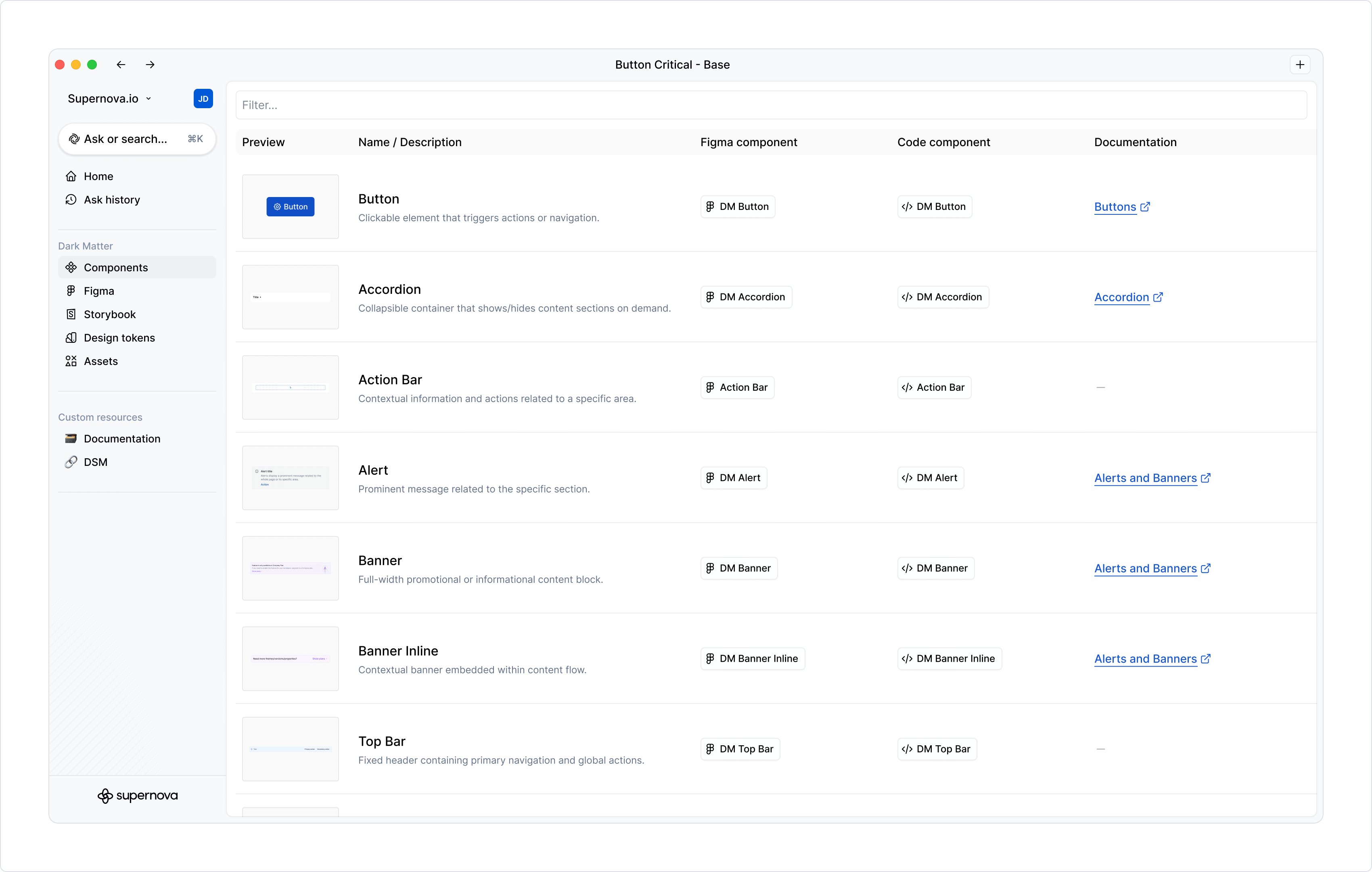Click the Button component preview thumbnail
Image resolution: width=1372 pixels, height=872 pixels.
pos(291,206)
